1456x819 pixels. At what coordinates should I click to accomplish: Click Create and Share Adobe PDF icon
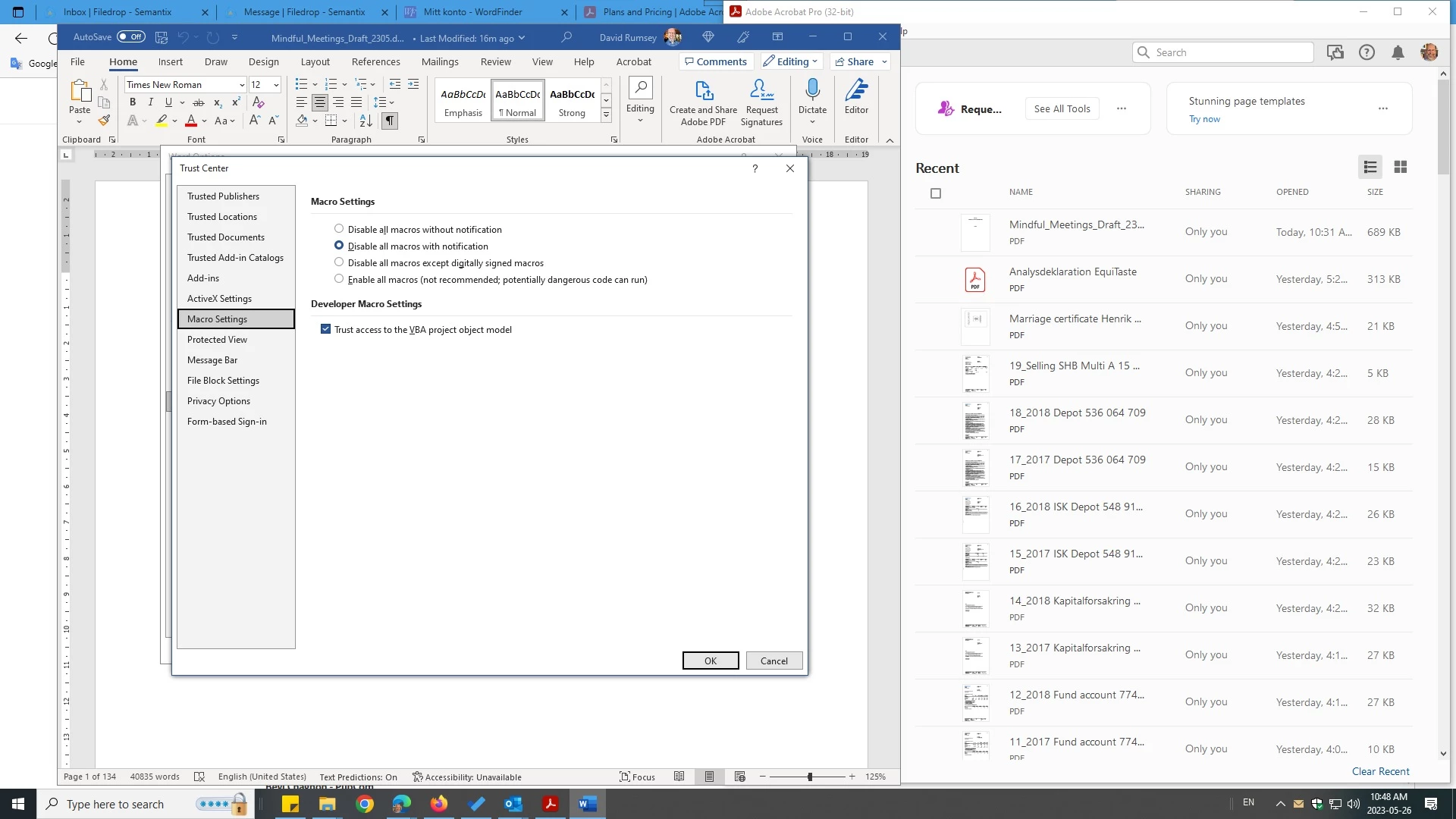703,90
